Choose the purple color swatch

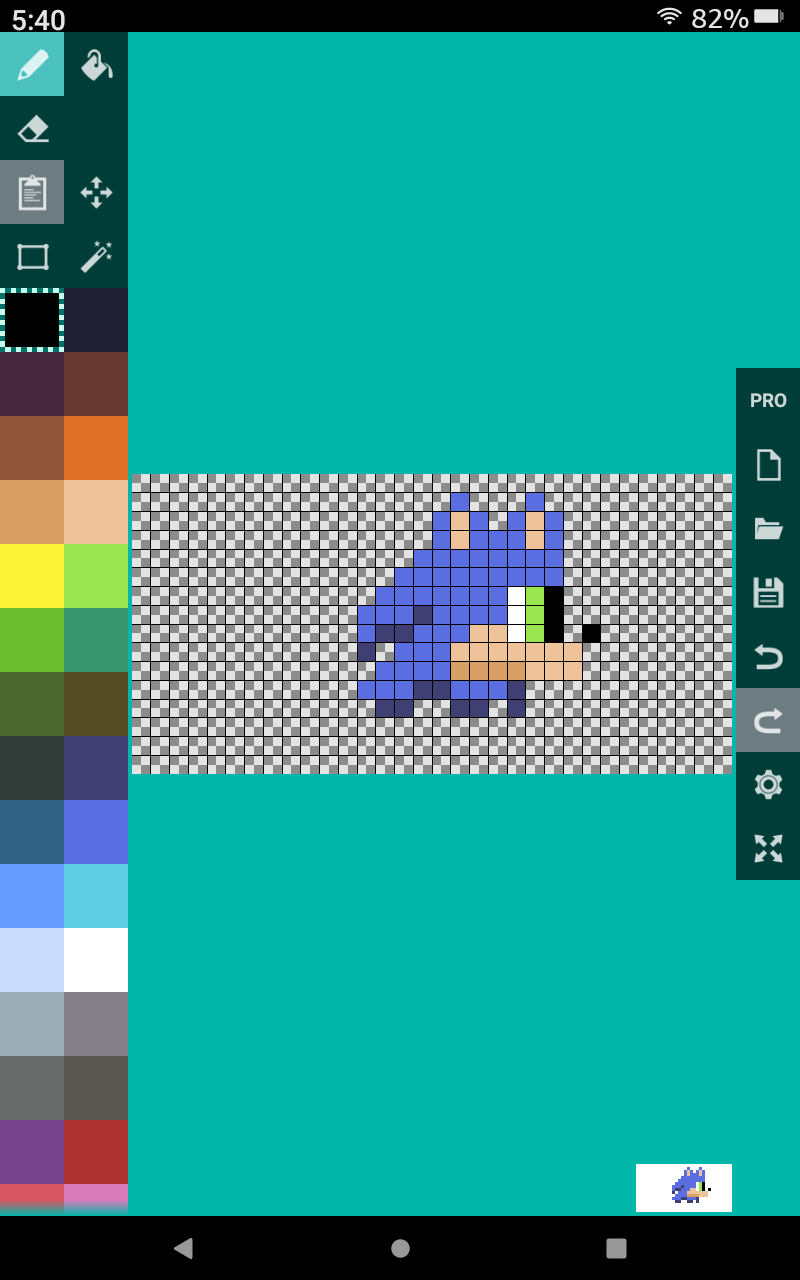point(32,1152)
